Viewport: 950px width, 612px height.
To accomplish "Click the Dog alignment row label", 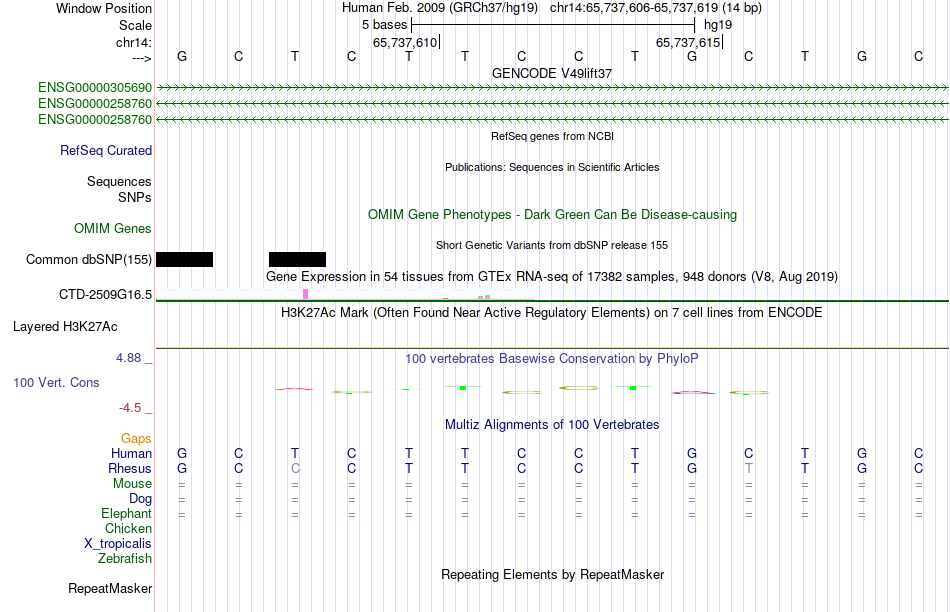I will click(x=141, y=499).
